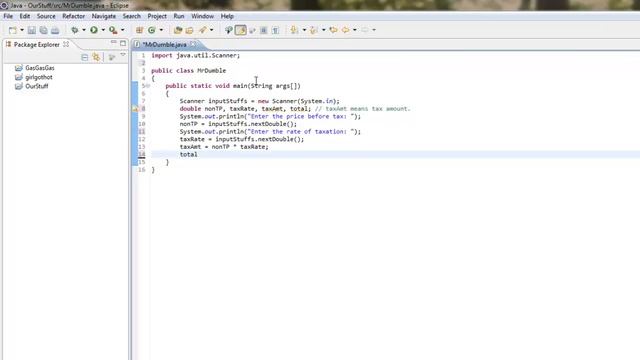This screenshot has width=640, height=360.
Task: Close the Package Explorer view
Action: click(x=66, y=44)
